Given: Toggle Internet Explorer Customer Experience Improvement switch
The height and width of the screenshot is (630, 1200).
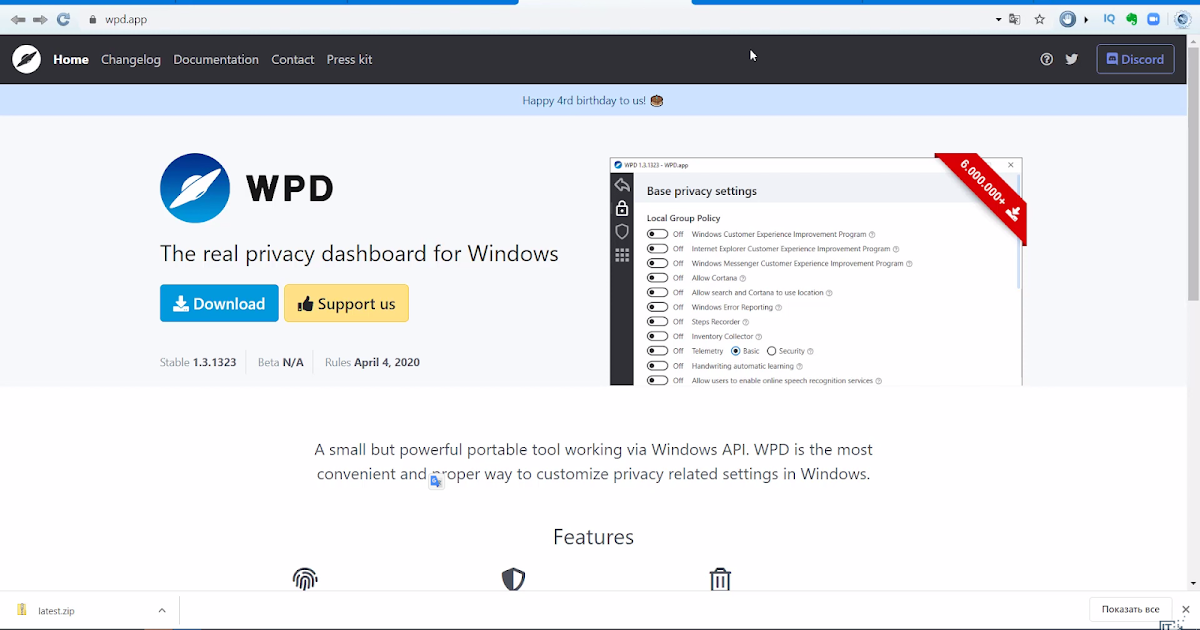Looking at the screenshot, I should point(657,249).
